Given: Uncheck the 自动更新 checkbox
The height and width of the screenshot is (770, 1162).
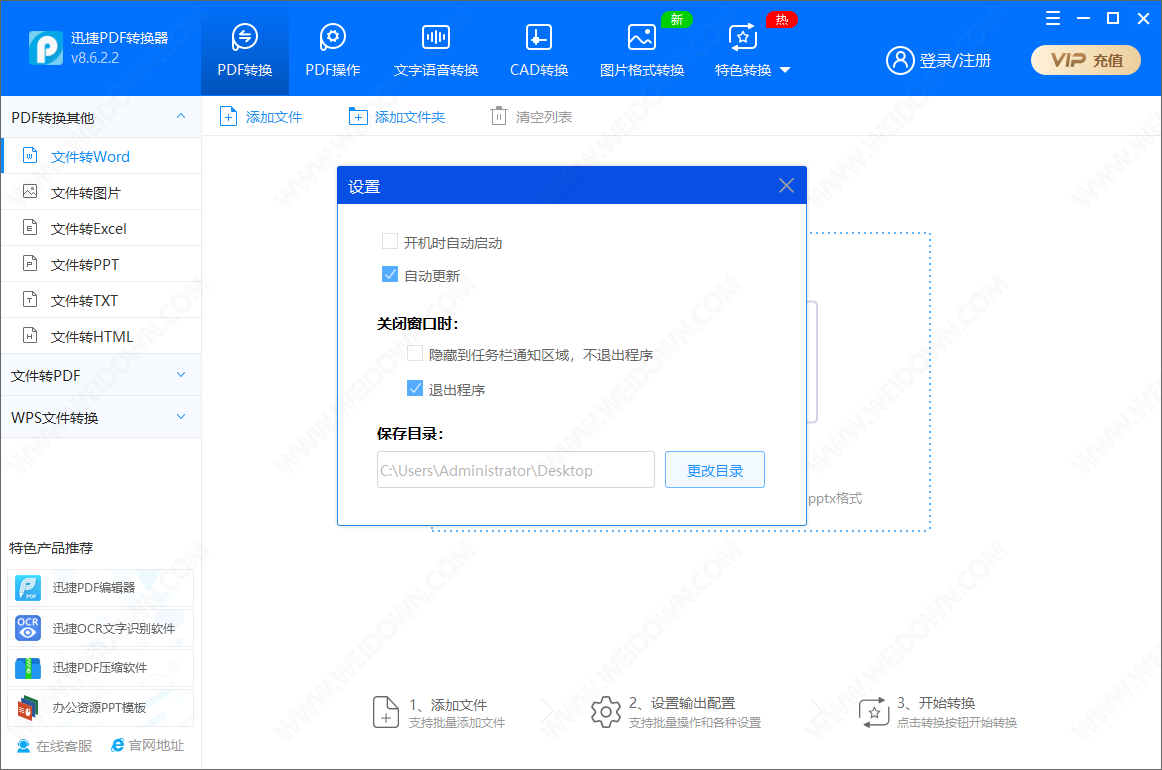Looking at the screenshot, I should 390,275.
